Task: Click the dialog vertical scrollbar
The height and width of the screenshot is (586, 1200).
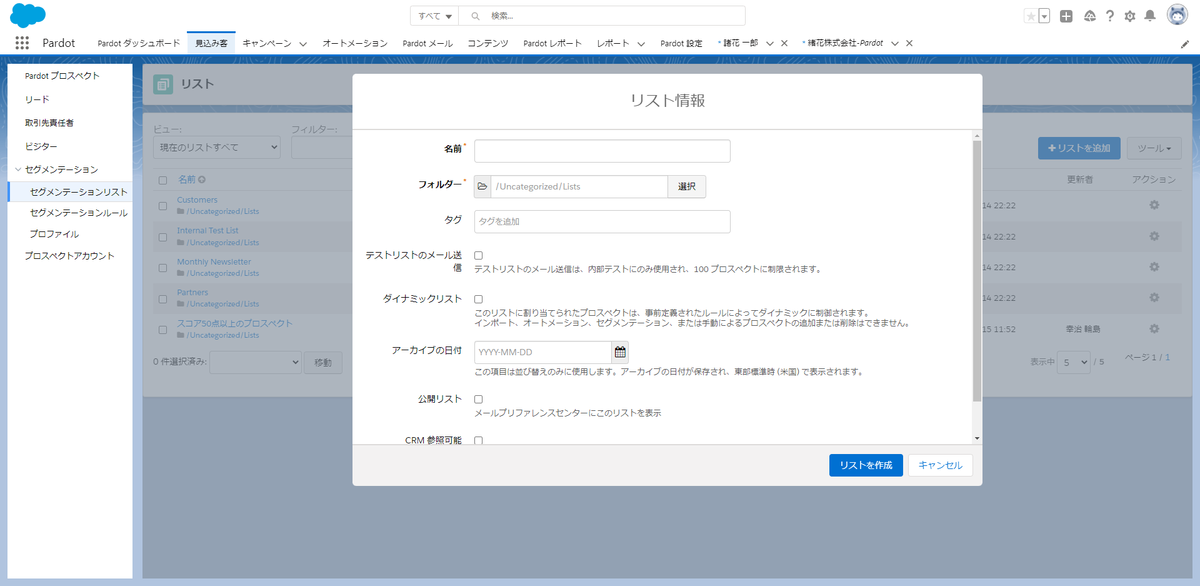Action: coord(977,270)
